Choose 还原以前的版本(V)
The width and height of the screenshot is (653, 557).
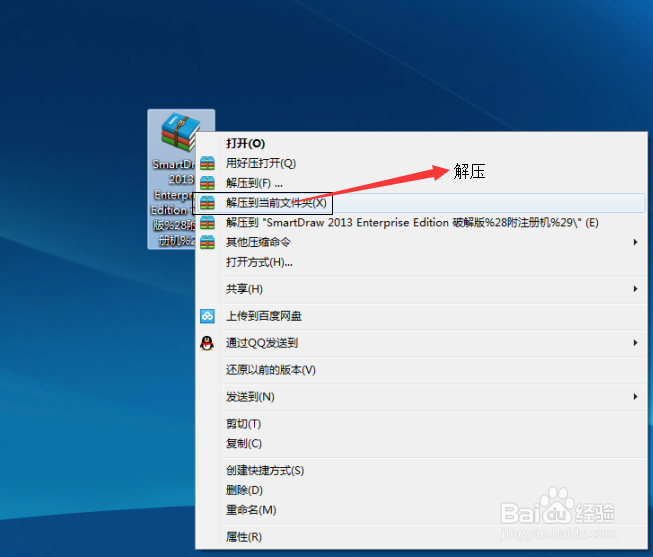421,370
